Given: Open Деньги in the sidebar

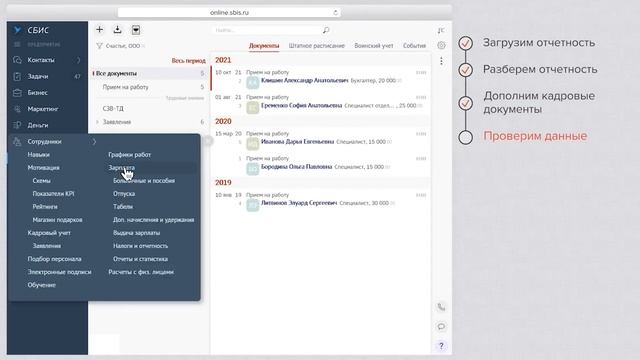Looking at the screenshot, I should tap(38, 125).
